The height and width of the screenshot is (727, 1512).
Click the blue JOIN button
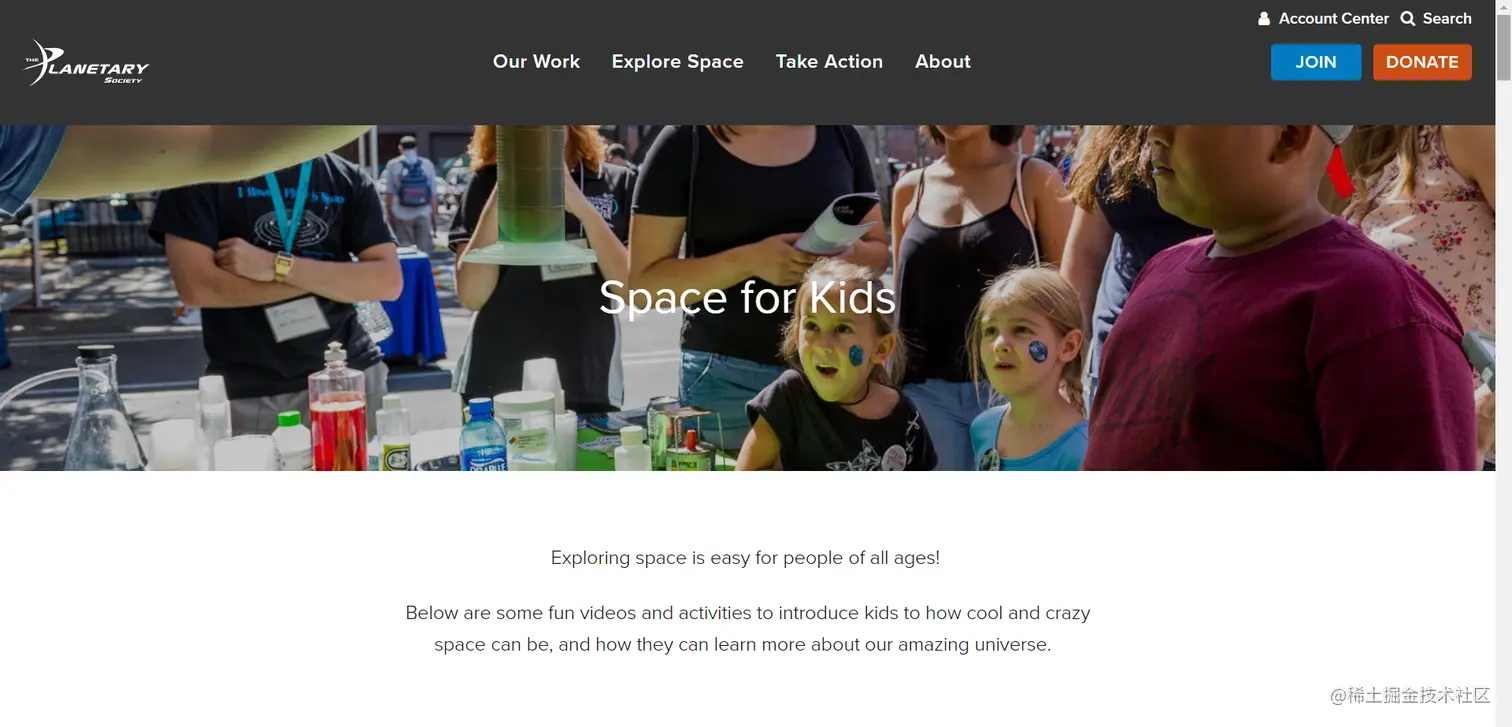tap(1316, 62)
